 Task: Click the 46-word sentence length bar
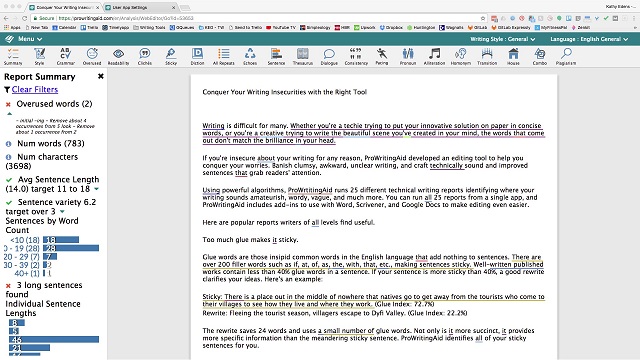[x=54, y=340]
